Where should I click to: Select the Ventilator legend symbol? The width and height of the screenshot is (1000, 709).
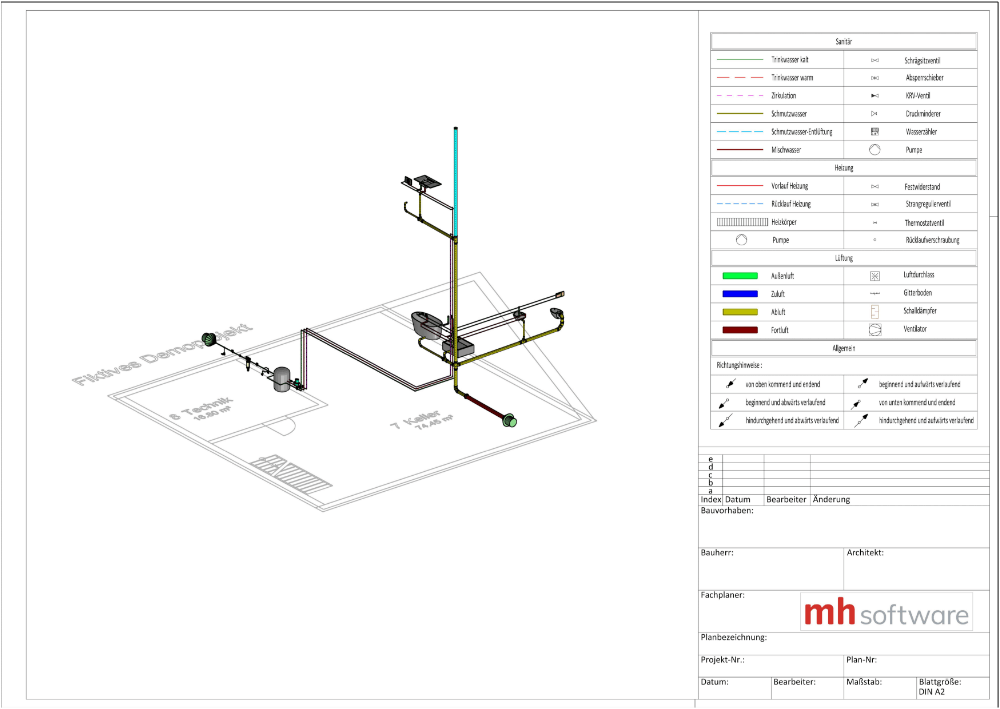coord(874,329)
